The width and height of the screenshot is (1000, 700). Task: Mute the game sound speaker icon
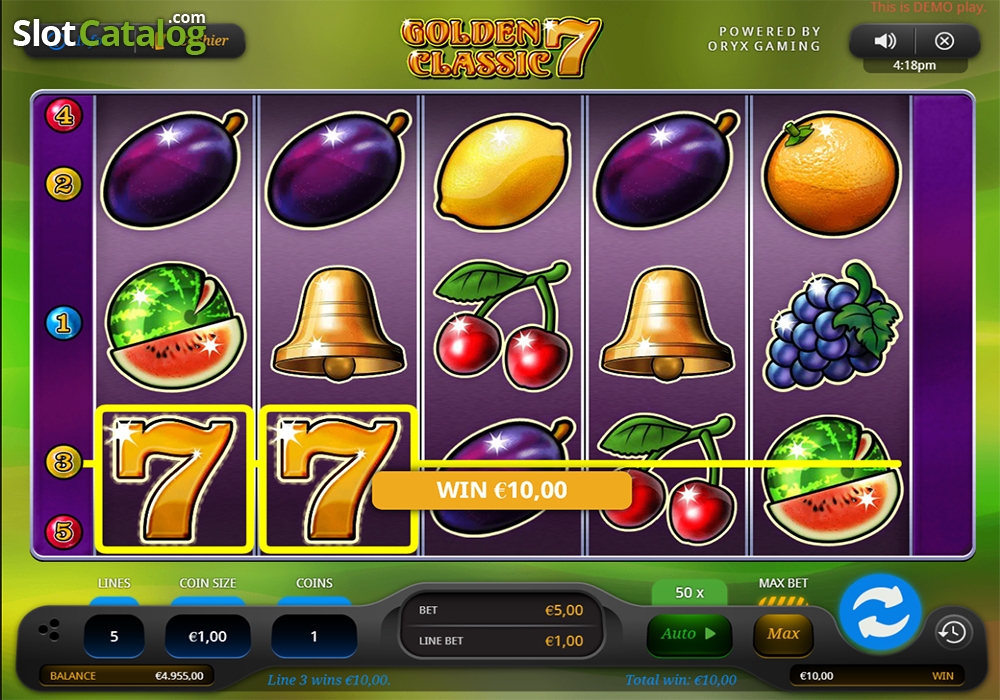[885, 41]
